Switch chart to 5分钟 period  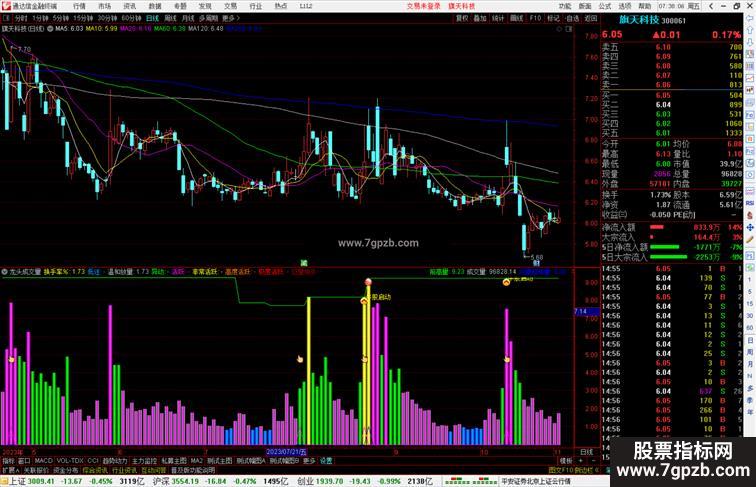pyautogui.click(x=61, y=18)
